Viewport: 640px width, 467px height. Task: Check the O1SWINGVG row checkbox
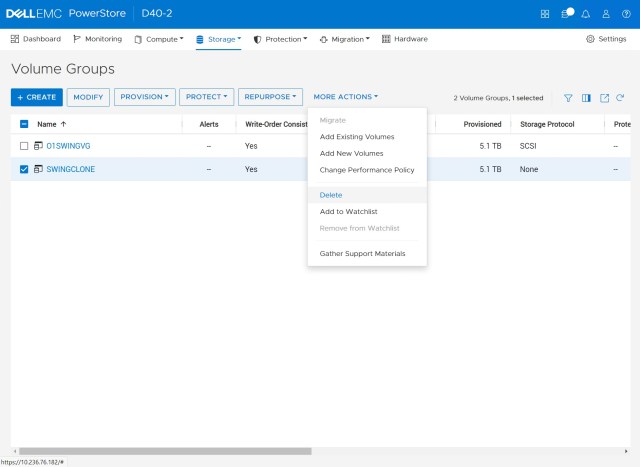[24, 146]
